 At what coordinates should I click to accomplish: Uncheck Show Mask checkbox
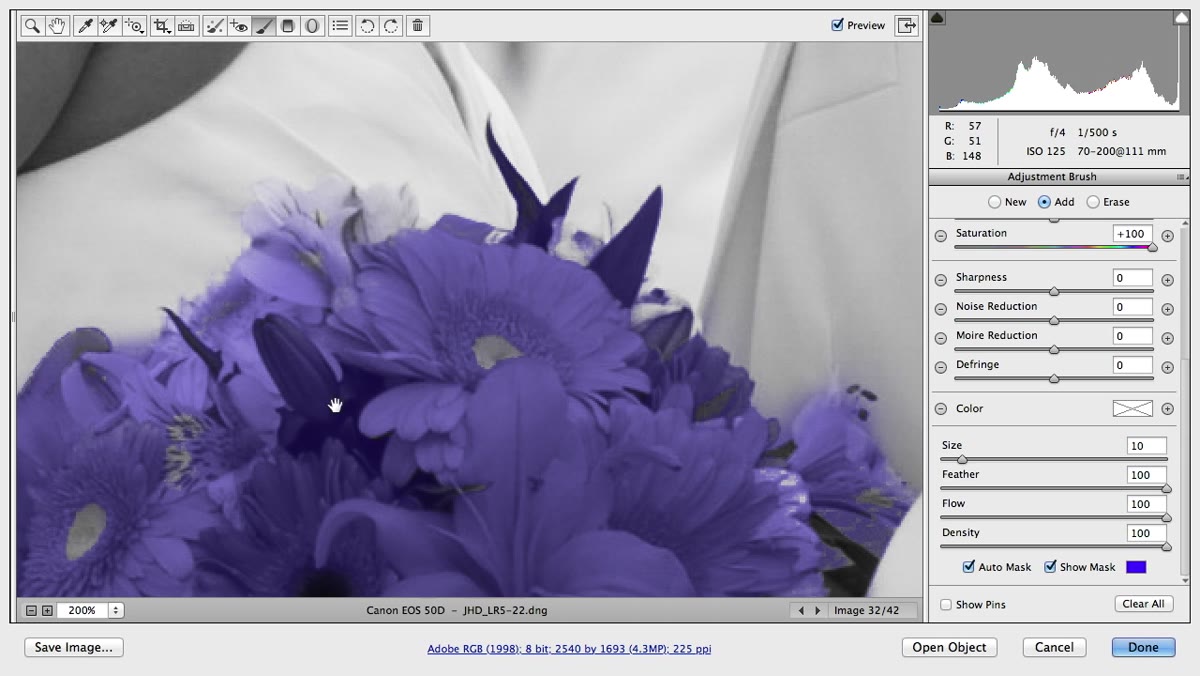click(1050, 567)
